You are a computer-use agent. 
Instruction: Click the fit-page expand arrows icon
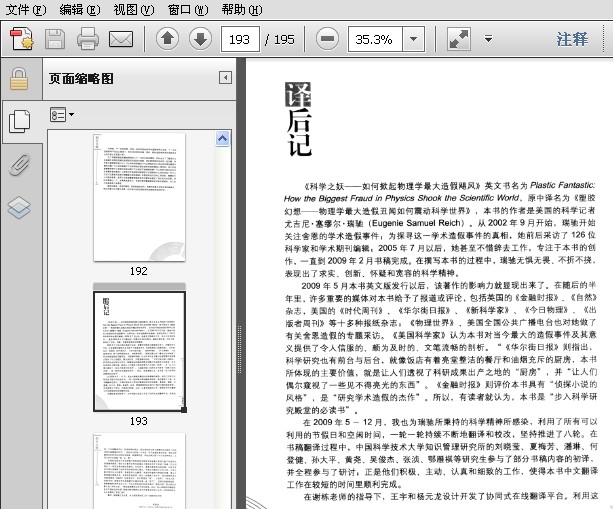coord(459,39)
